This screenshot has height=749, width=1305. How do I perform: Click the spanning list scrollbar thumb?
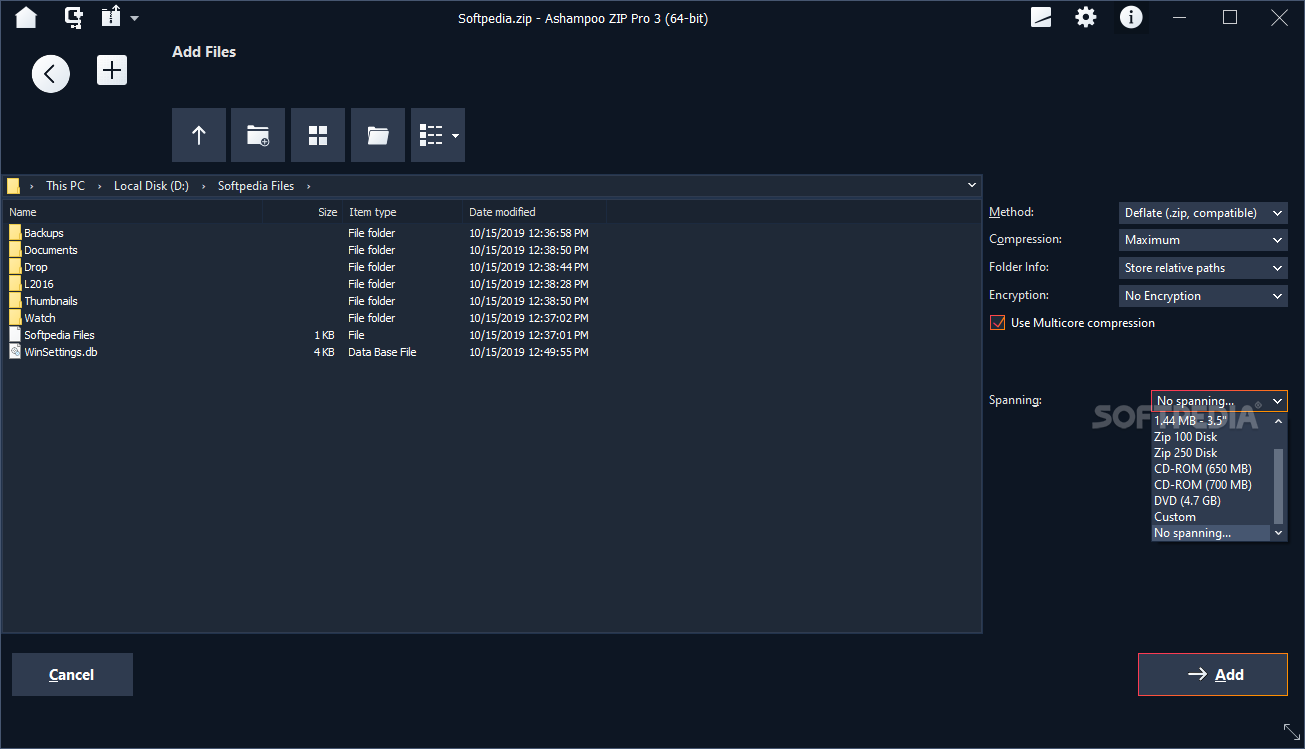[1278, 486]
